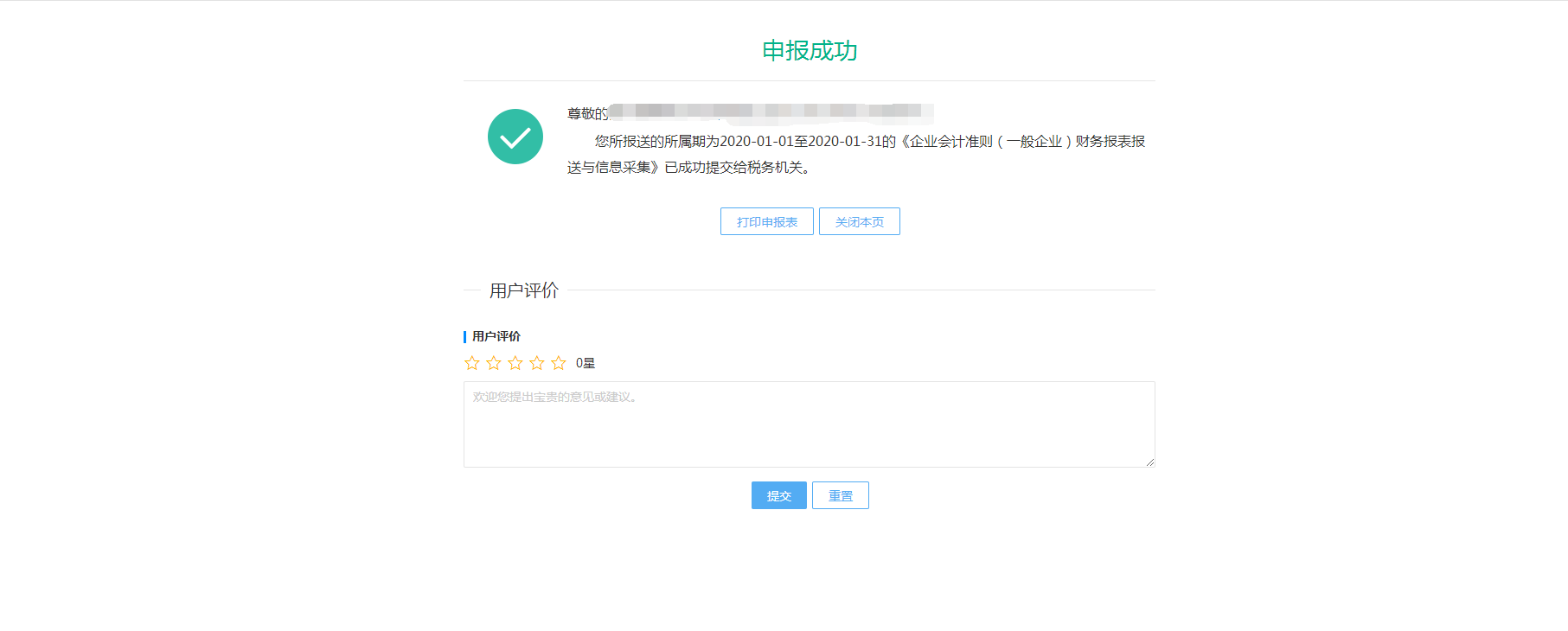
Task: Click the 打印申报表 button
Action: pos(766,221)
